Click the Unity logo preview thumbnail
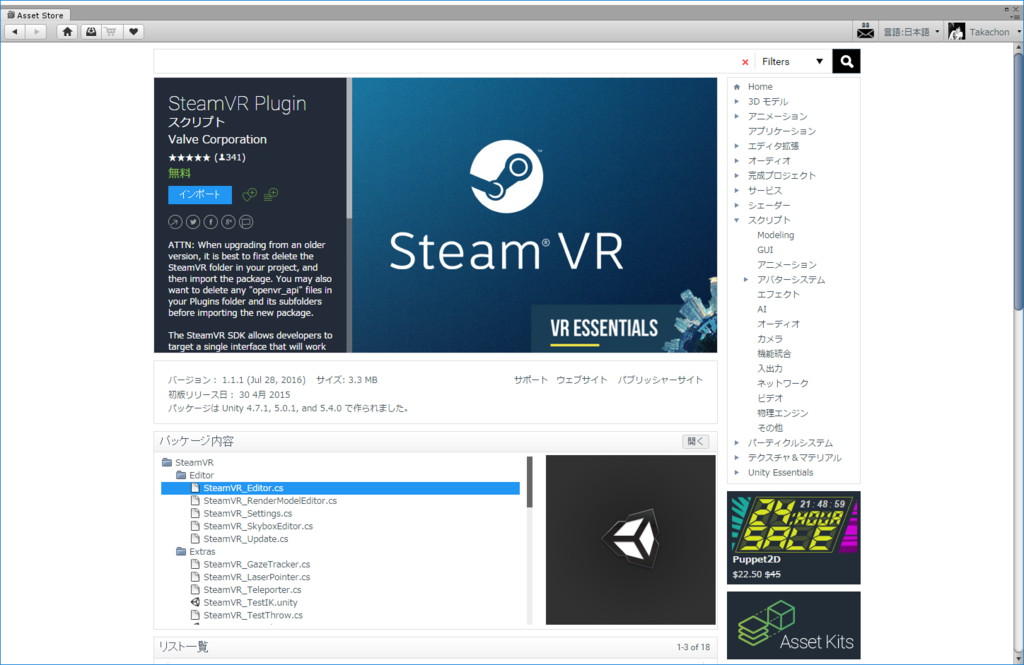The width and height of the screenshot is (1024, 665). pyautogui.click(x=630, y=540)
